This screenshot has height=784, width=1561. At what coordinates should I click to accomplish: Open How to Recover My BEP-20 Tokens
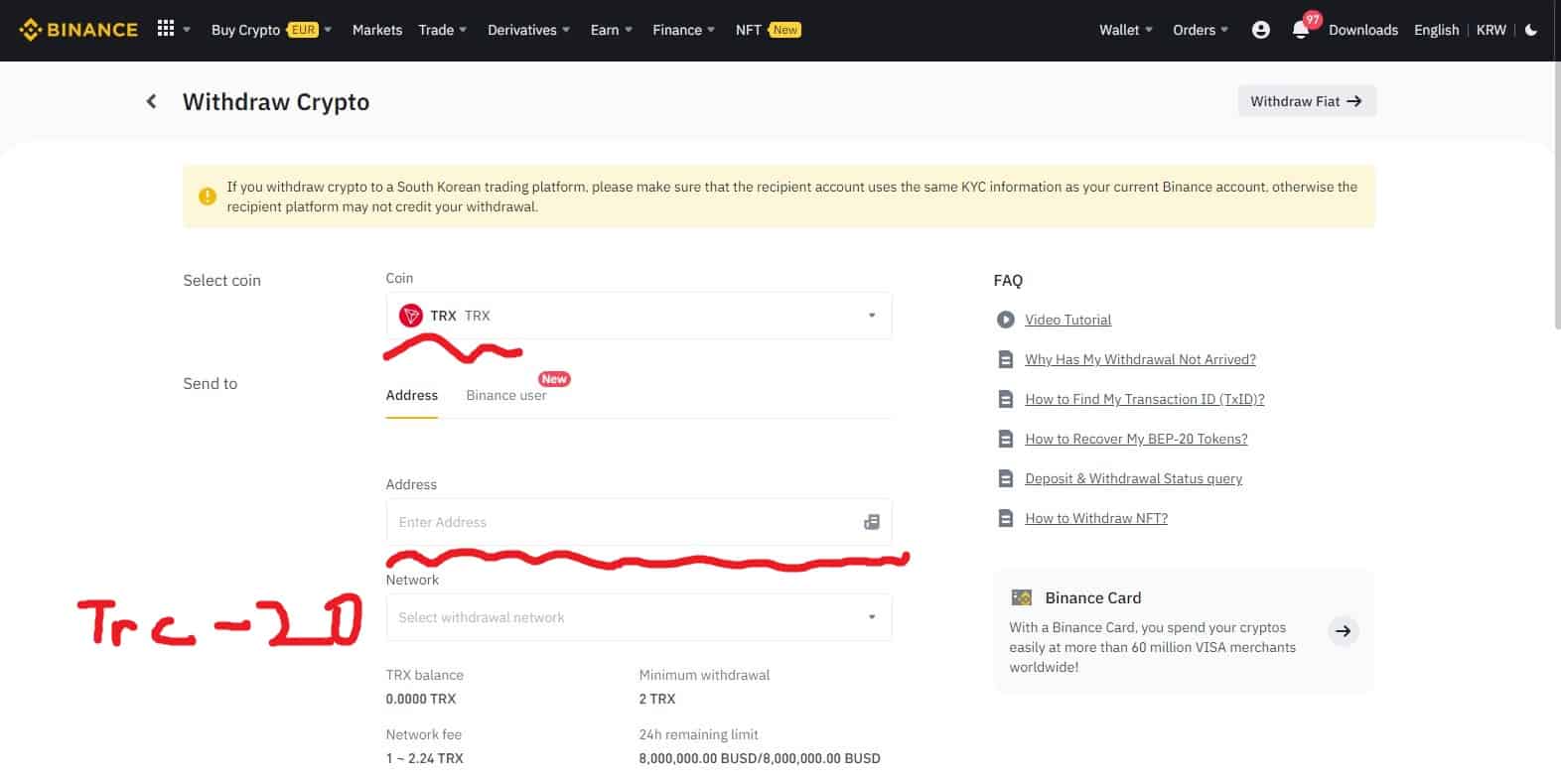[x=1136, y=439]
